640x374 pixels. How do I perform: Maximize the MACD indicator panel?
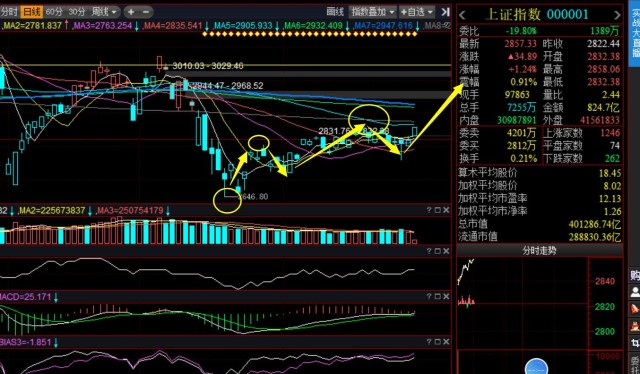point(437,296)
